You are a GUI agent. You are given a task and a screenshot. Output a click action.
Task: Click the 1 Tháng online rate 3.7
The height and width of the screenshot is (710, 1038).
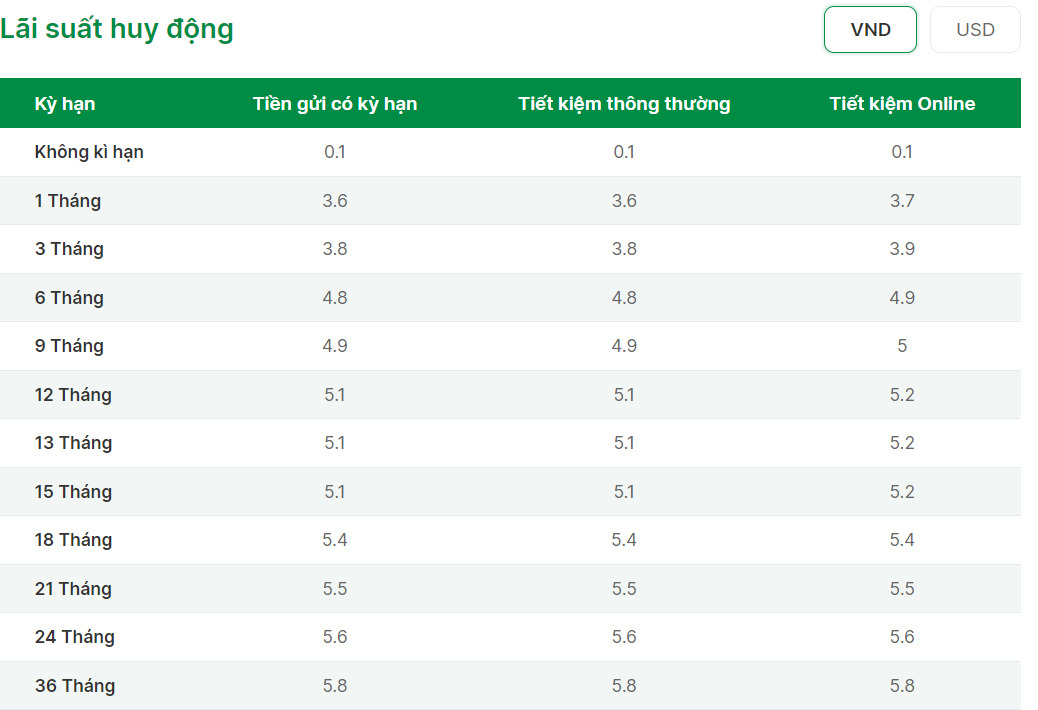(902, 200)
